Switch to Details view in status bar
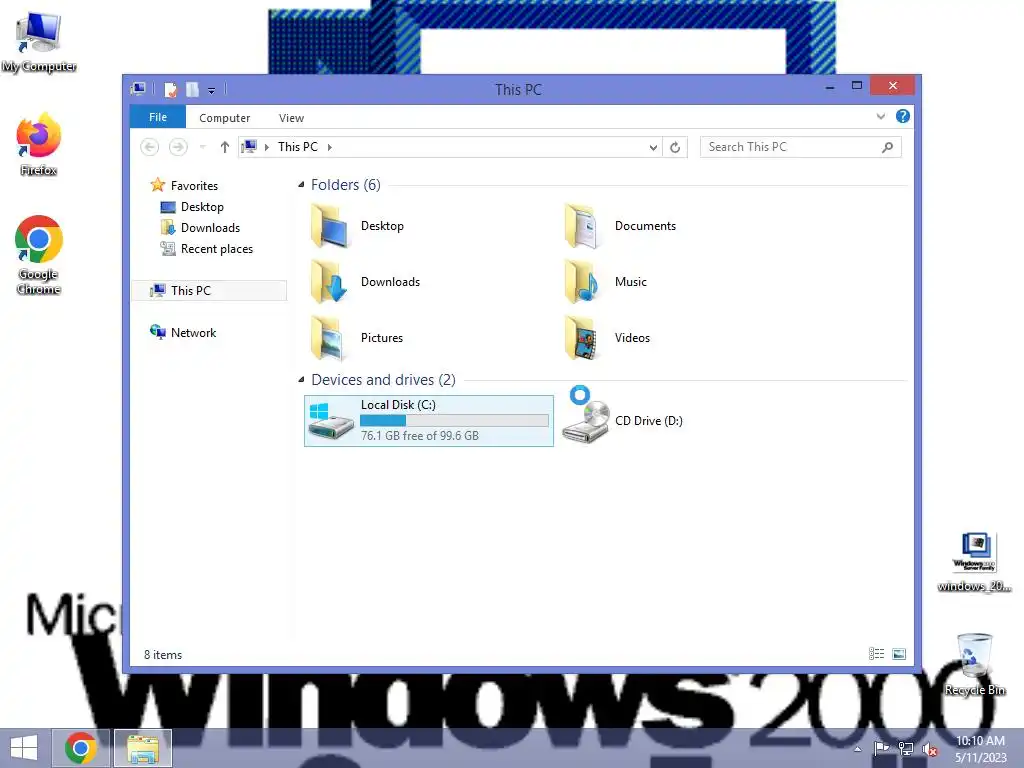Image resolution: width=1024 pixels, height=768 pixels. 876,654
